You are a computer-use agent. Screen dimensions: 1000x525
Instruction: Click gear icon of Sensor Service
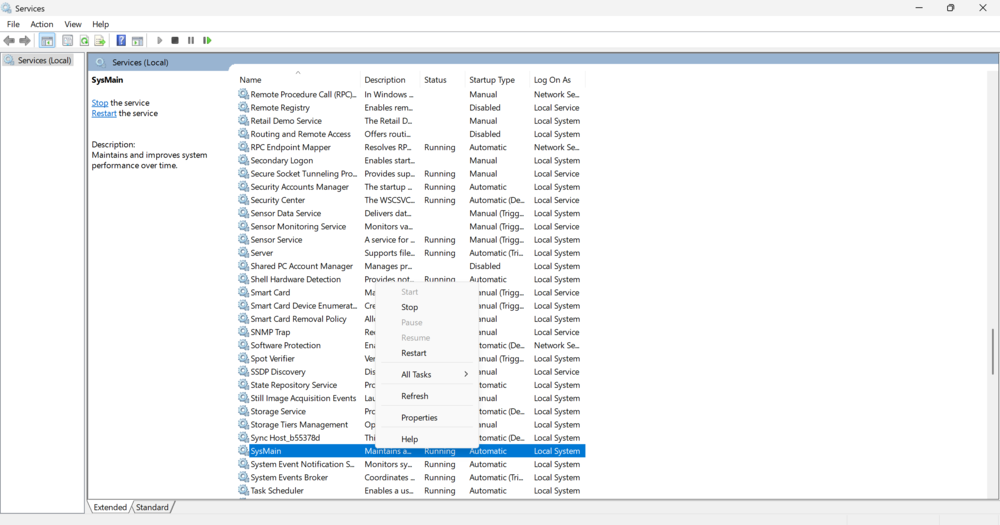(x=243, y=239)
